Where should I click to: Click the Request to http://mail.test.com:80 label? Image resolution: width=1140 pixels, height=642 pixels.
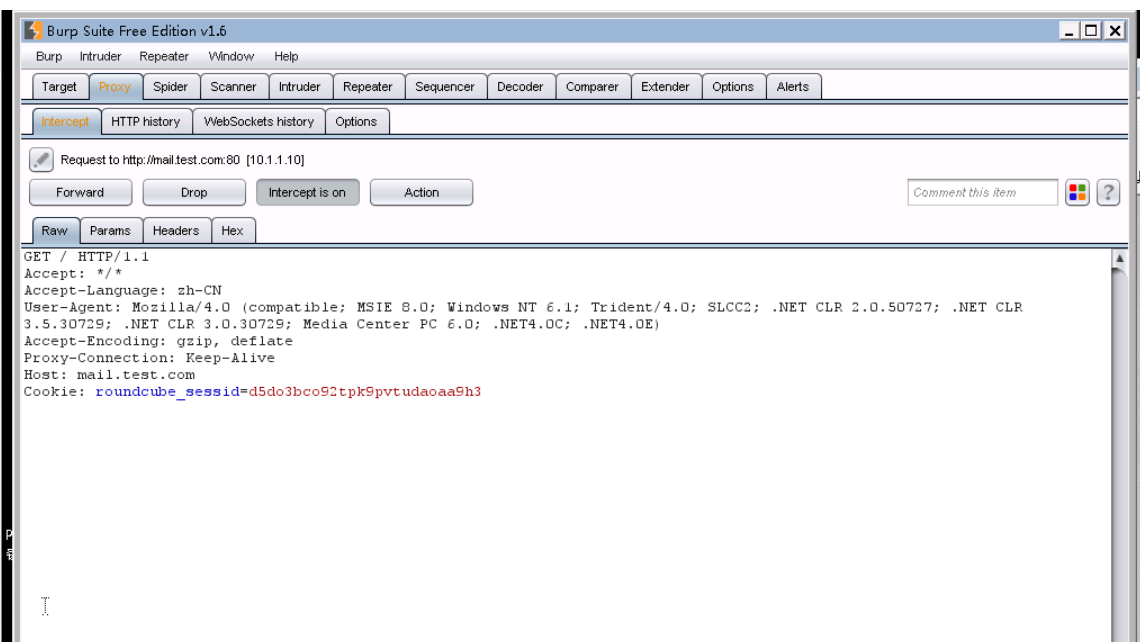tap(182, 160)
